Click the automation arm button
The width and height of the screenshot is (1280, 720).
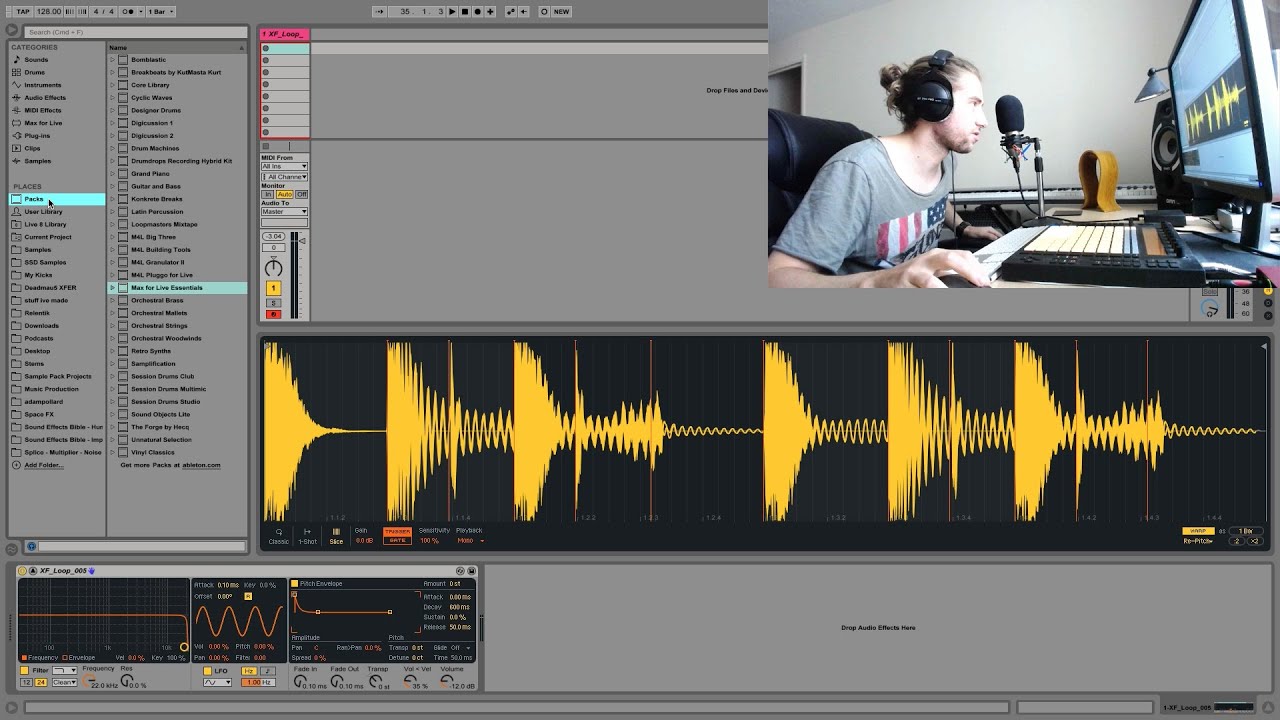tap(510, 11)
